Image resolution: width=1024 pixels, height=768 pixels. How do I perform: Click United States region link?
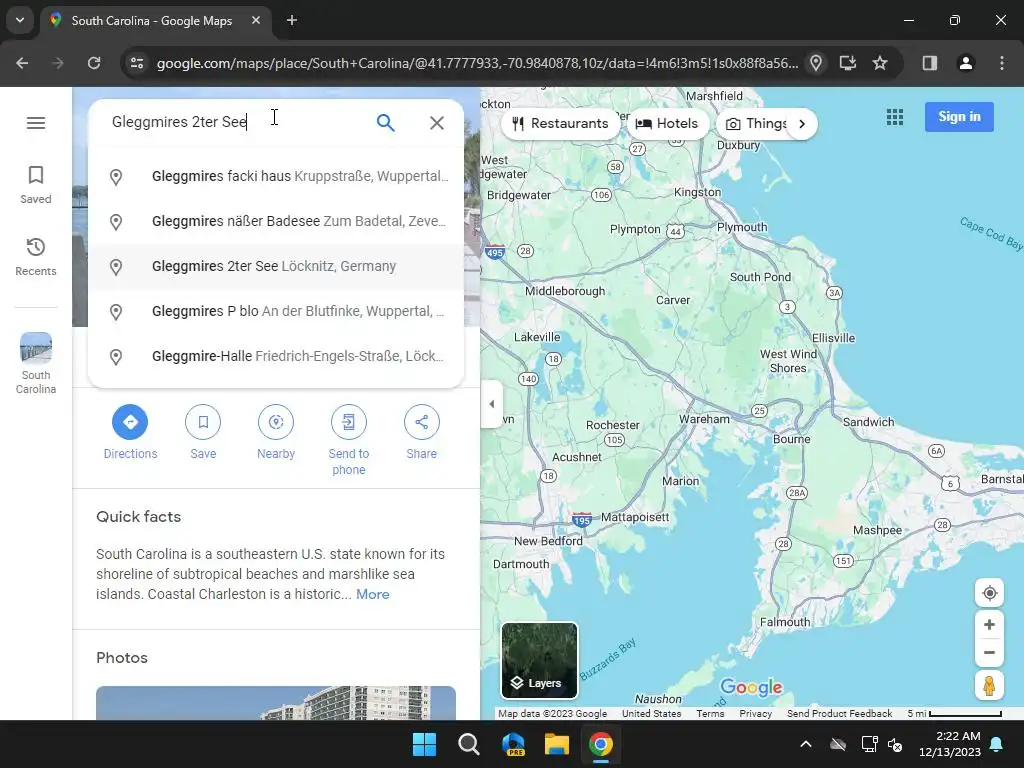[x=651, y=714]
